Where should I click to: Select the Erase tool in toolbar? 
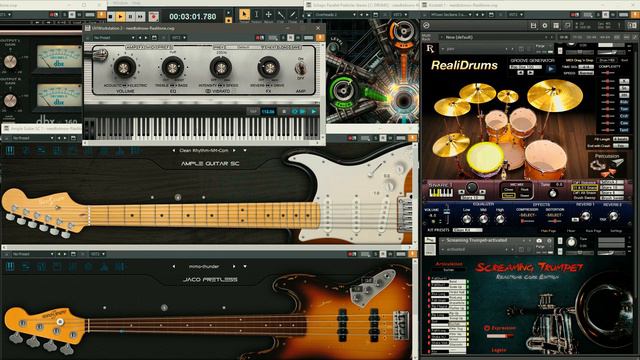293,15
